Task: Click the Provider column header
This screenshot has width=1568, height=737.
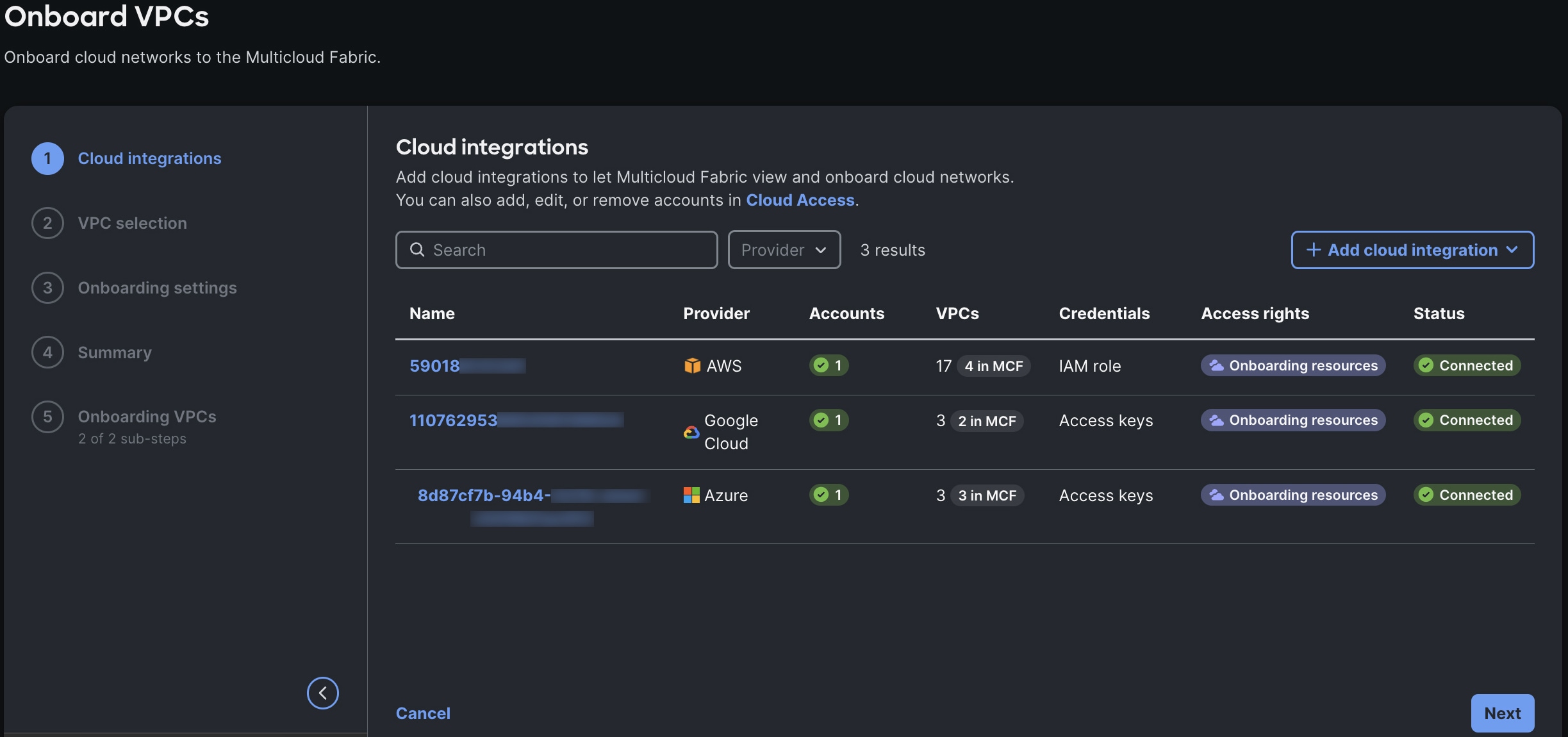Action: coord(716,313)
